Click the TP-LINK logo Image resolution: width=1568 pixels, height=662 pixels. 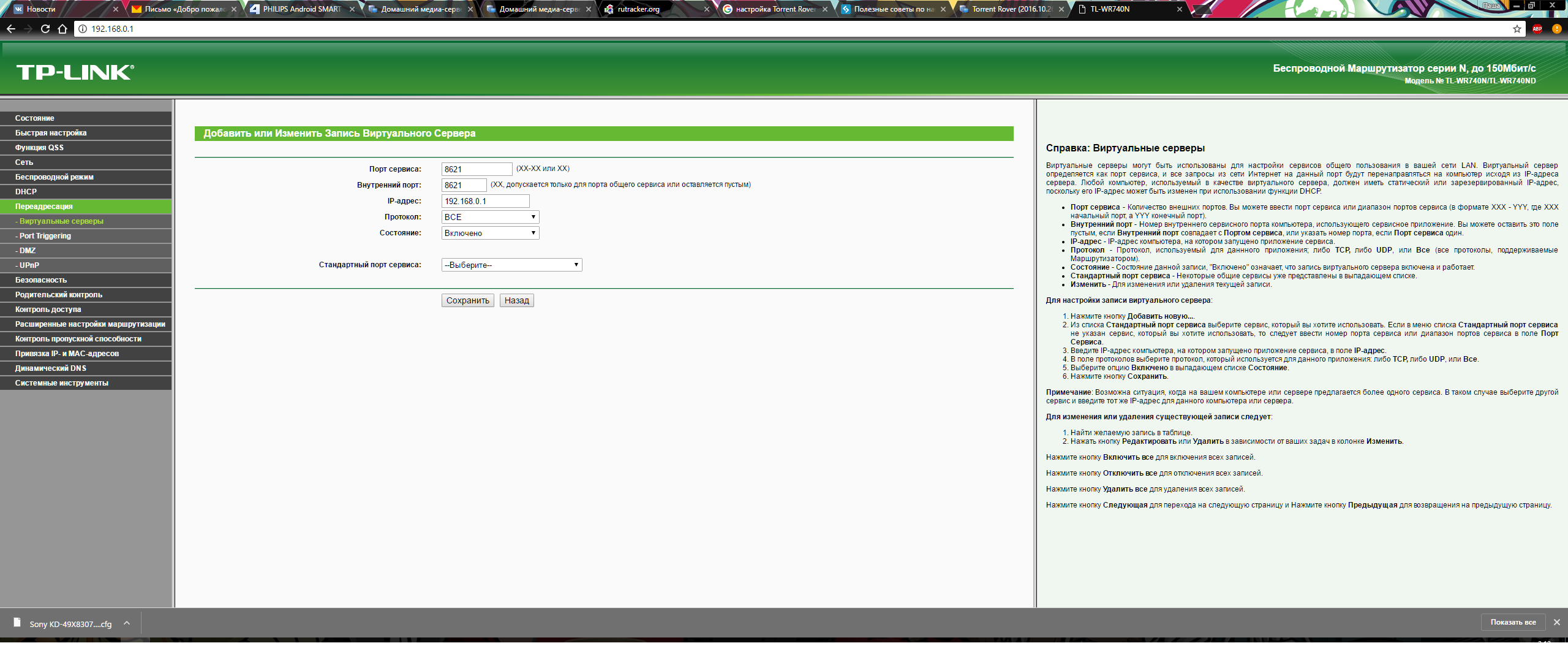pyautogui.click(x=75, y=72)
